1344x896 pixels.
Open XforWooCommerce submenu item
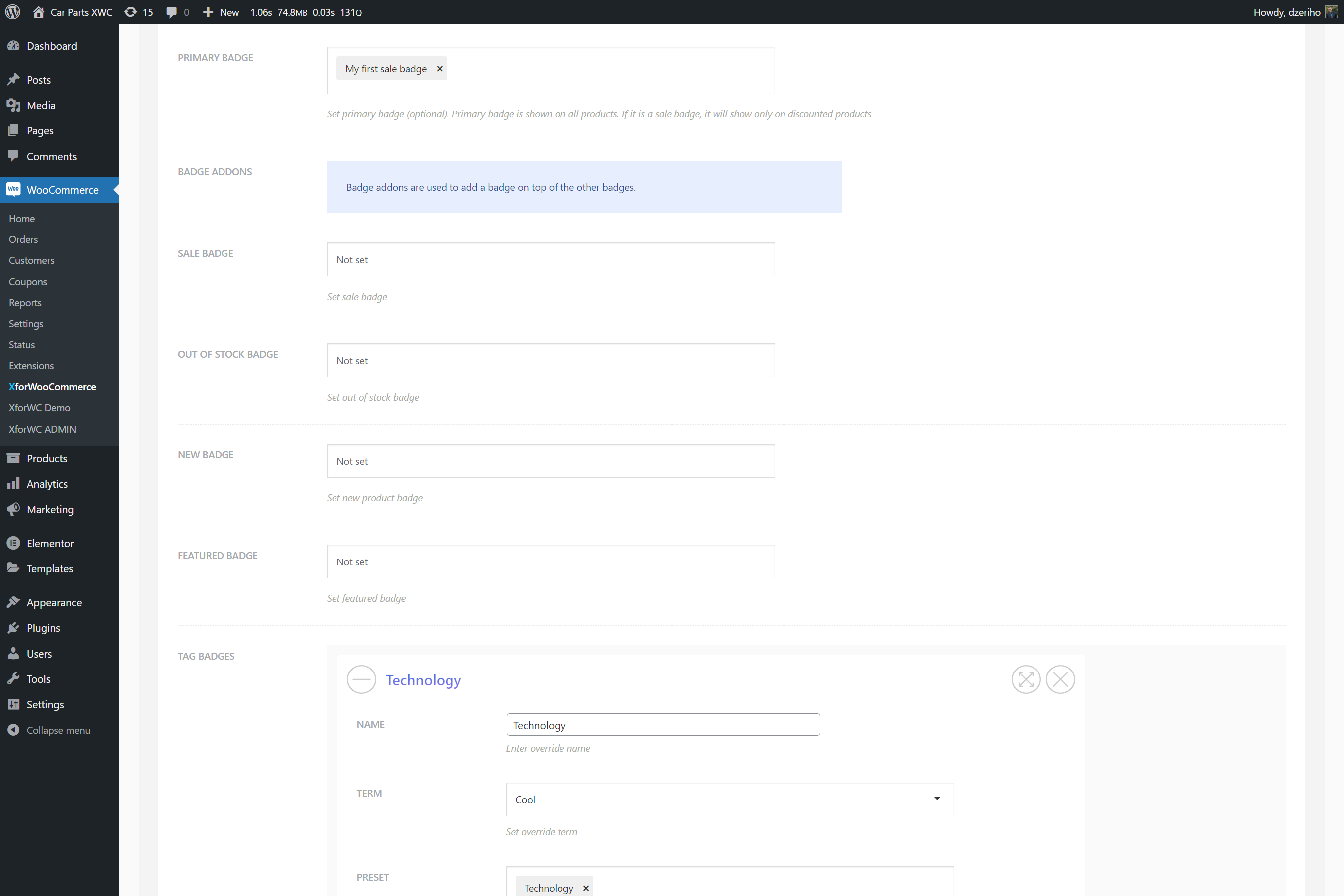[x=51, y=386]
